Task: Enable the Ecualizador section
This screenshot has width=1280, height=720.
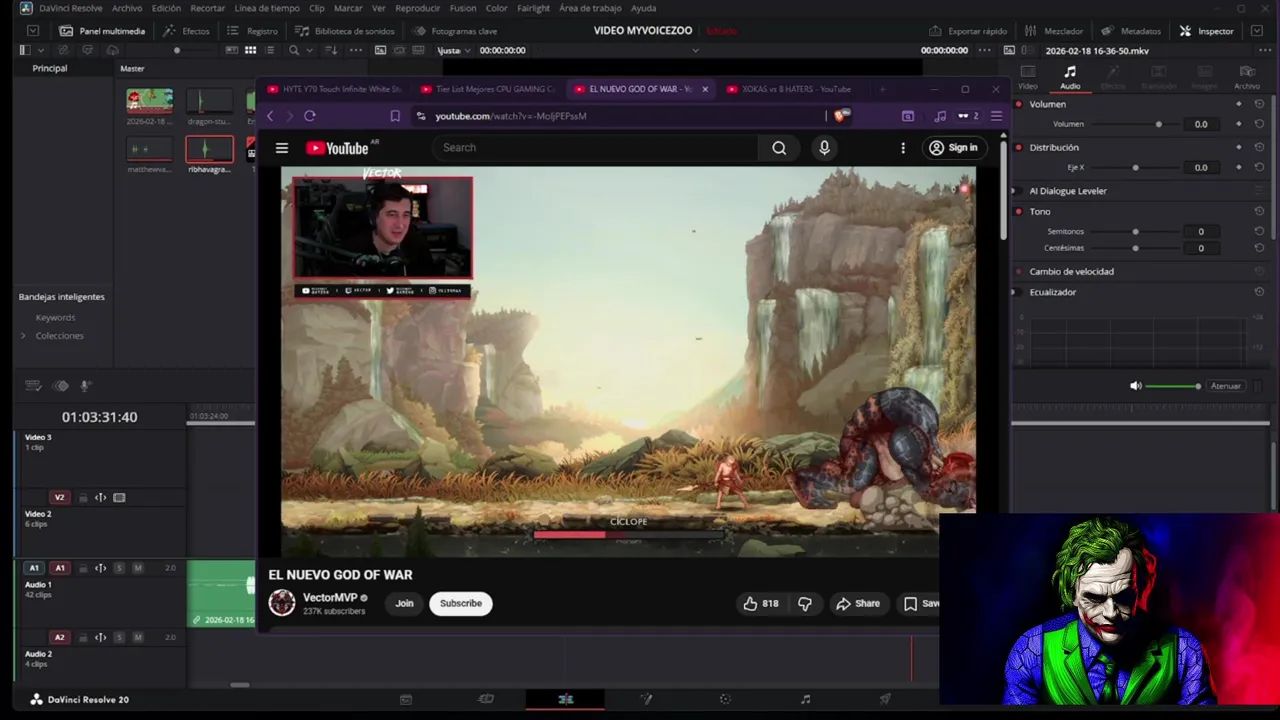Action: tap(1019, 292)
